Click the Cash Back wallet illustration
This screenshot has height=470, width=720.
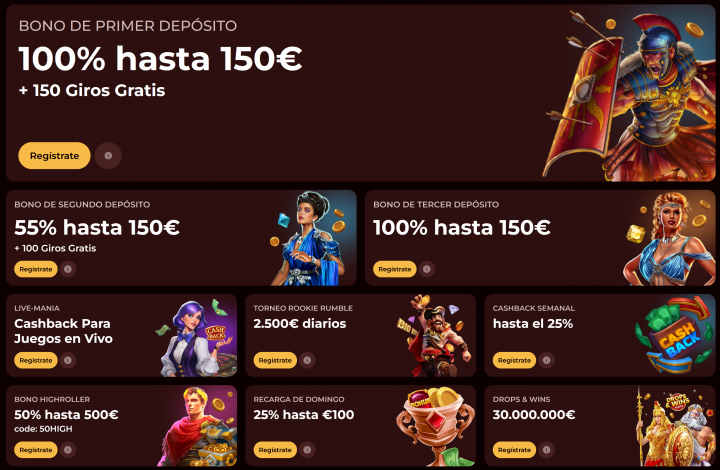pyautogui.click(x=674, y=336)
